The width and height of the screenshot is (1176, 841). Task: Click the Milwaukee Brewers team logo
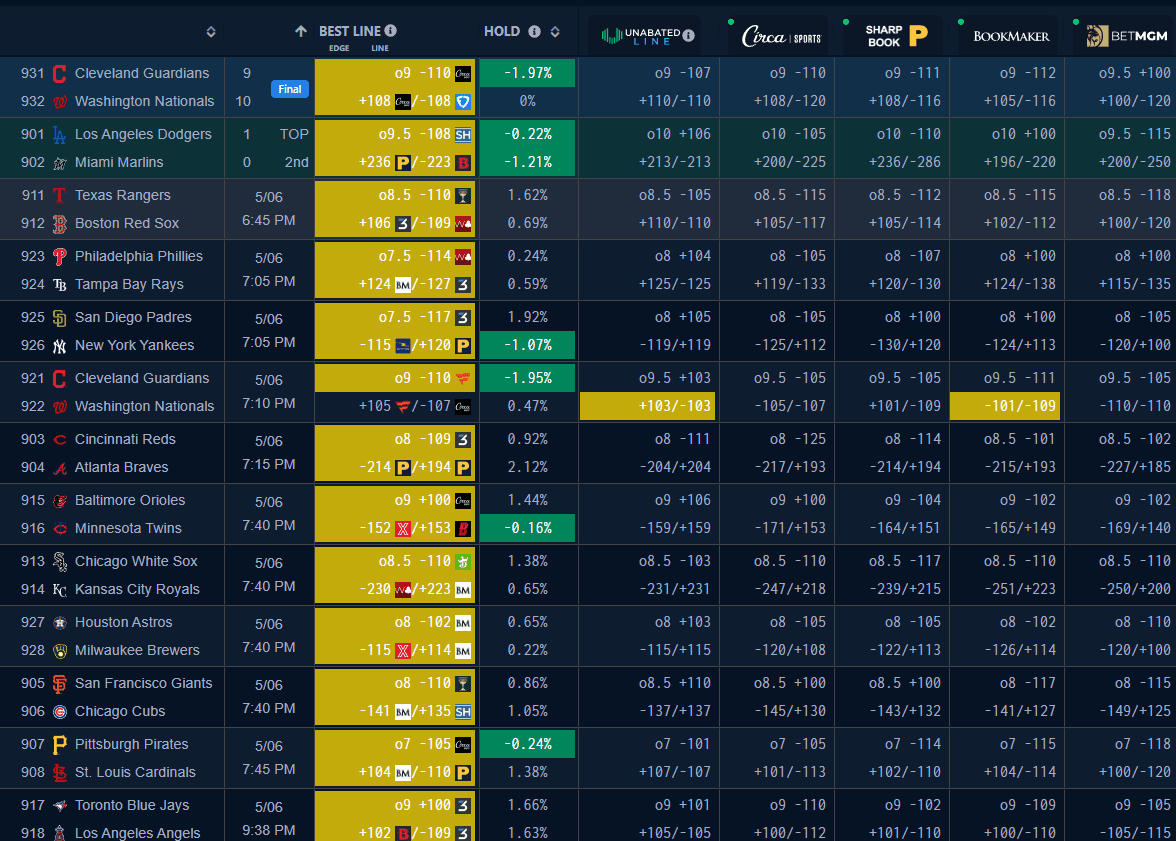[60, 650]
